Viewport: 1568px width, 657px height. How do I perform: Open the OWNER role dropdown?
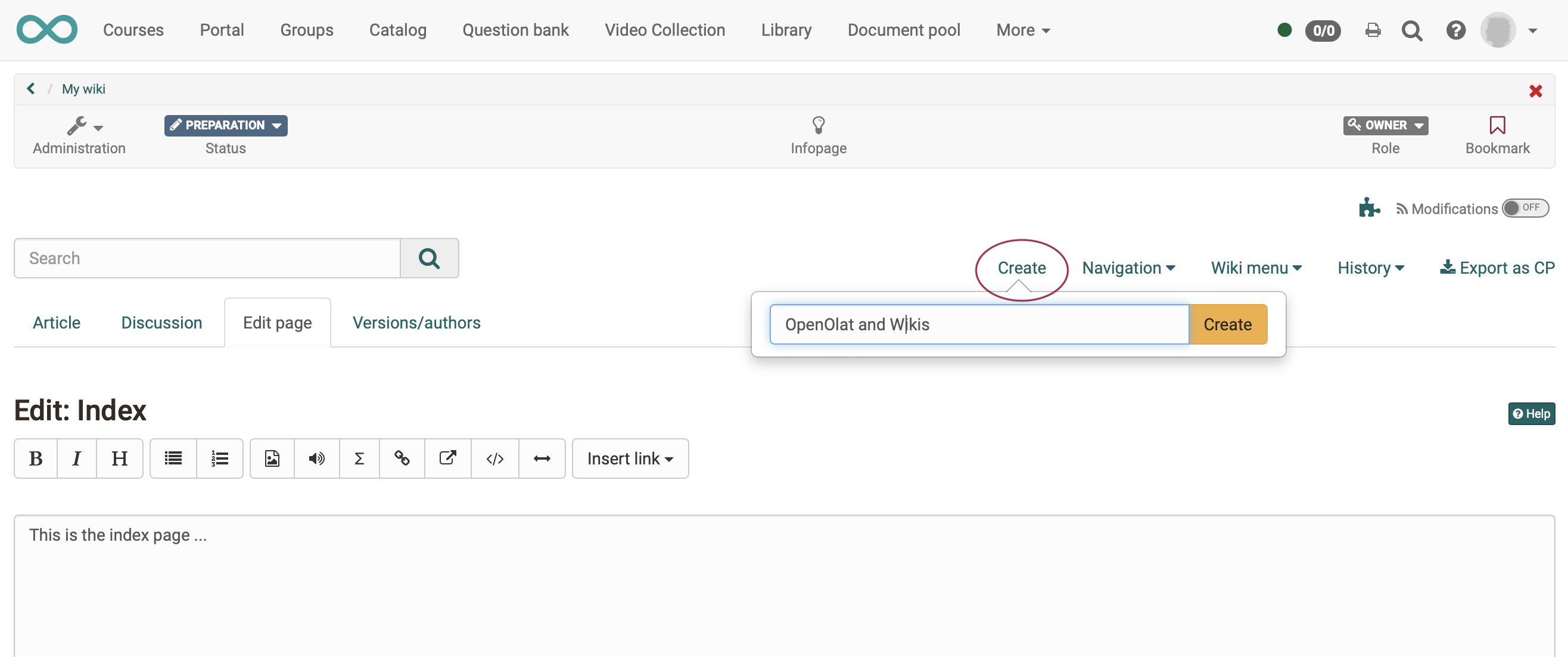(1385, 125)
